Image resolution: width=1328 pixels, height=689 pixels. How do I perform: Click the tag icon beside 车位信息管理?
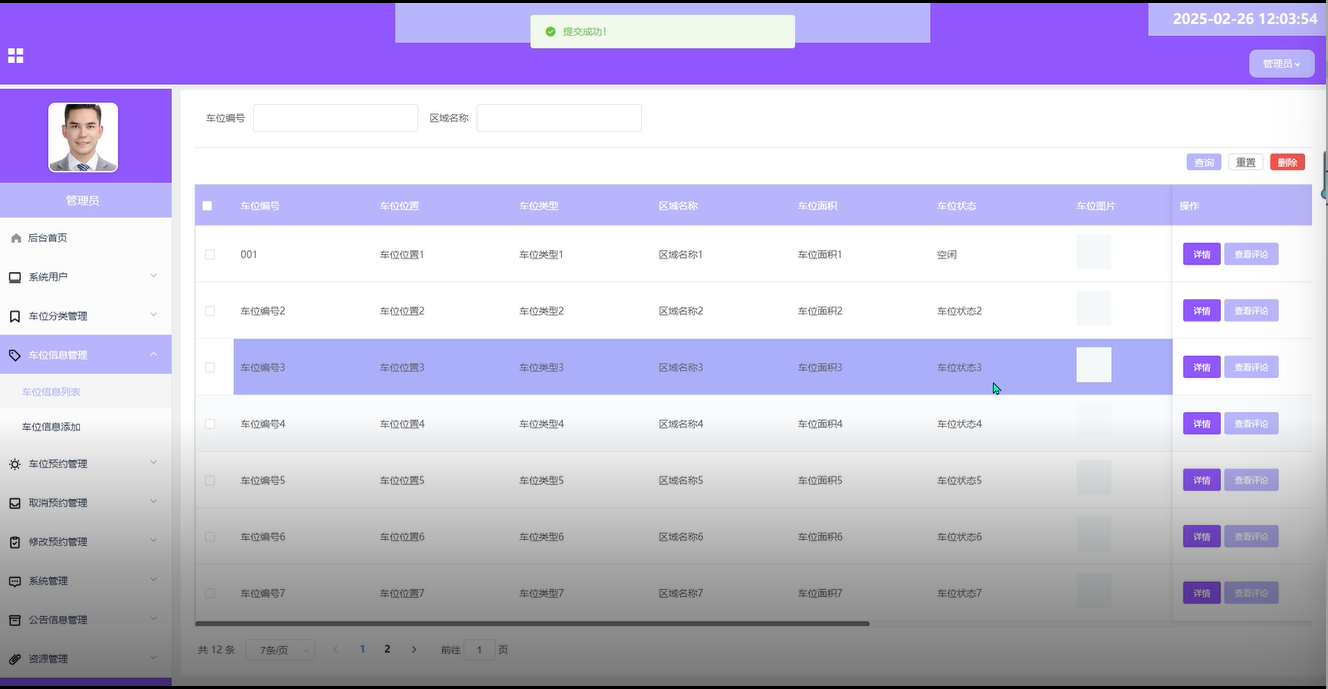point(15,355)
